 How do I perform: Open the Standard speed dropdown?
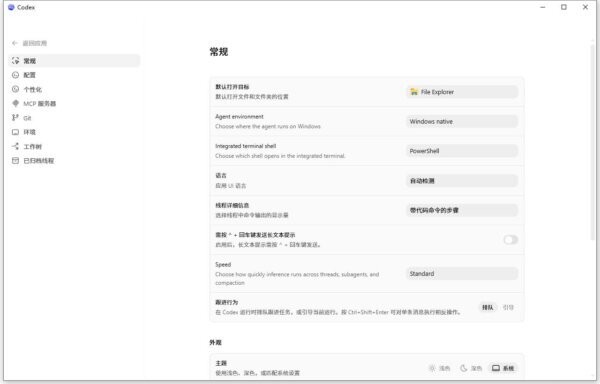pos(462,273)
